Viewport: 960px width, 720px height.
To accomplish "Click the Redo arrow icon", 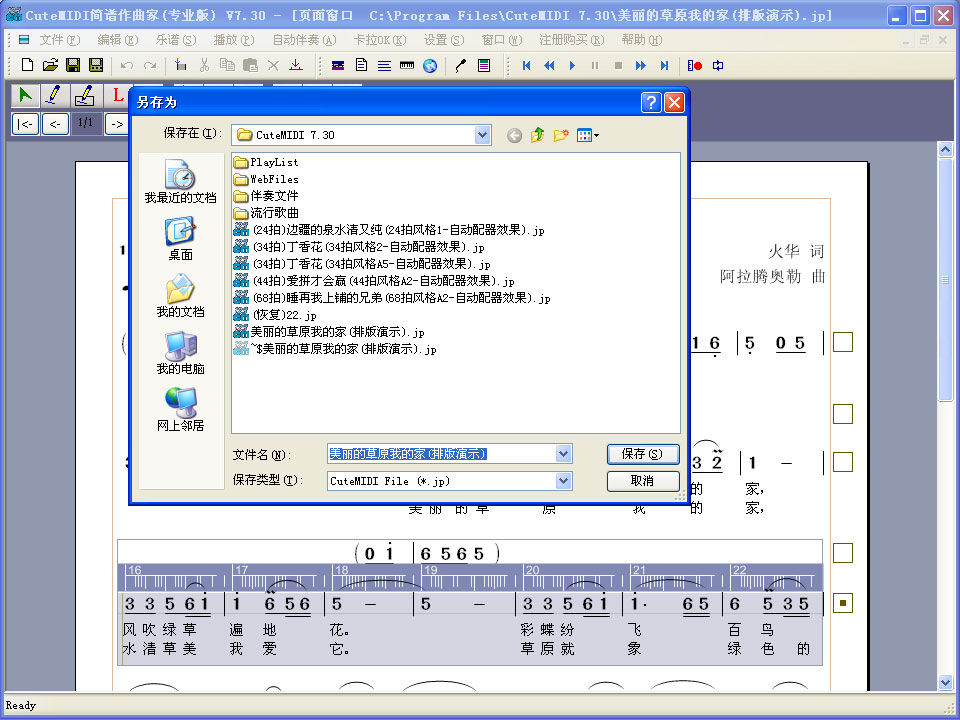I will point(150,65).
